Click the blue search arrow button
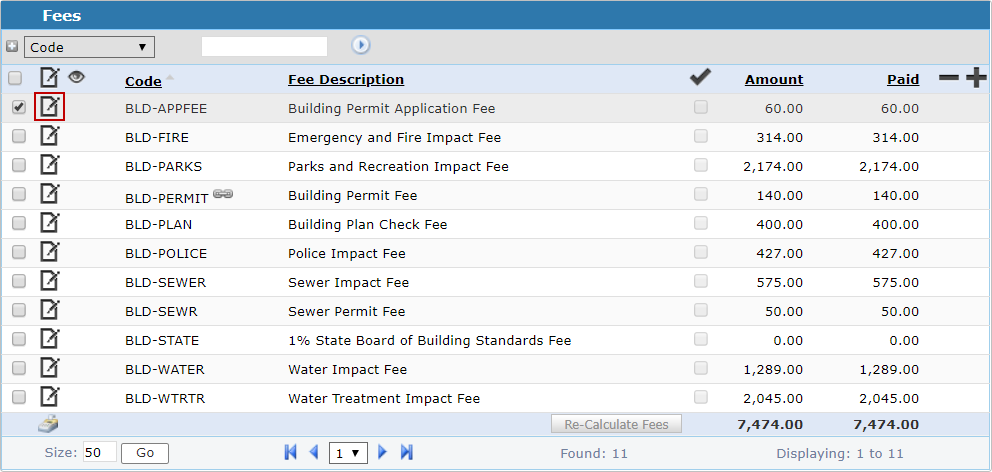This screenshot has width=992, height=472. click(x=361, y=45)
